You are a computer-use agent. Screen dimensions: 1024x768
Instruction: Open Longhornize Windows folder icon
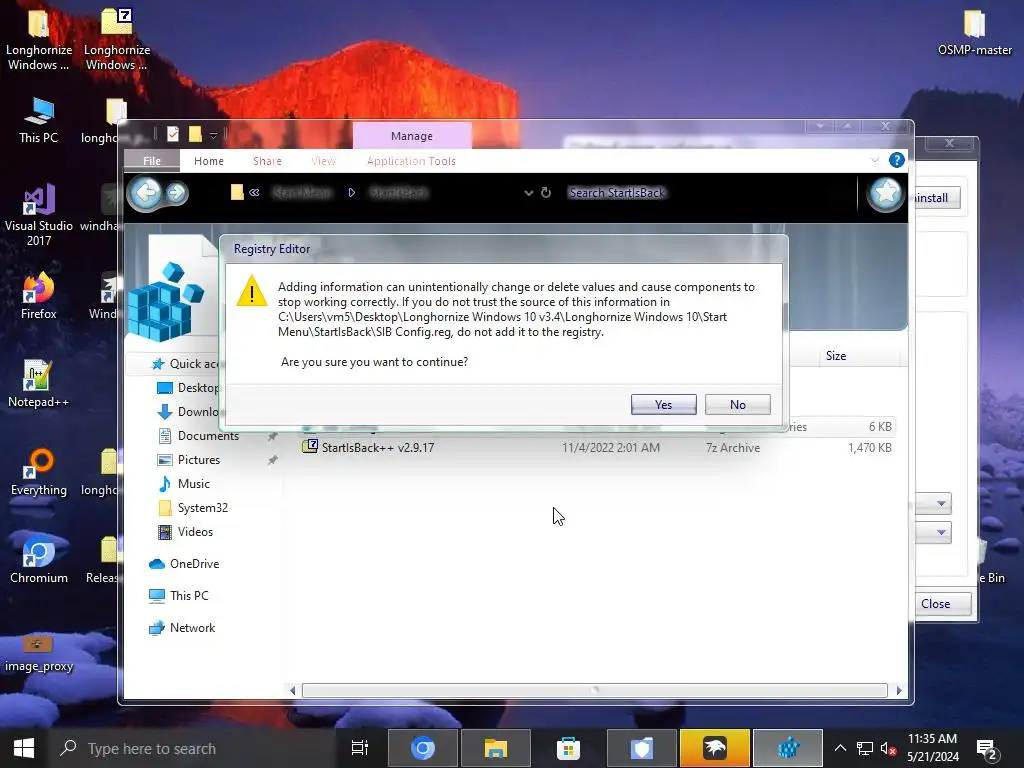pos(39,39)
